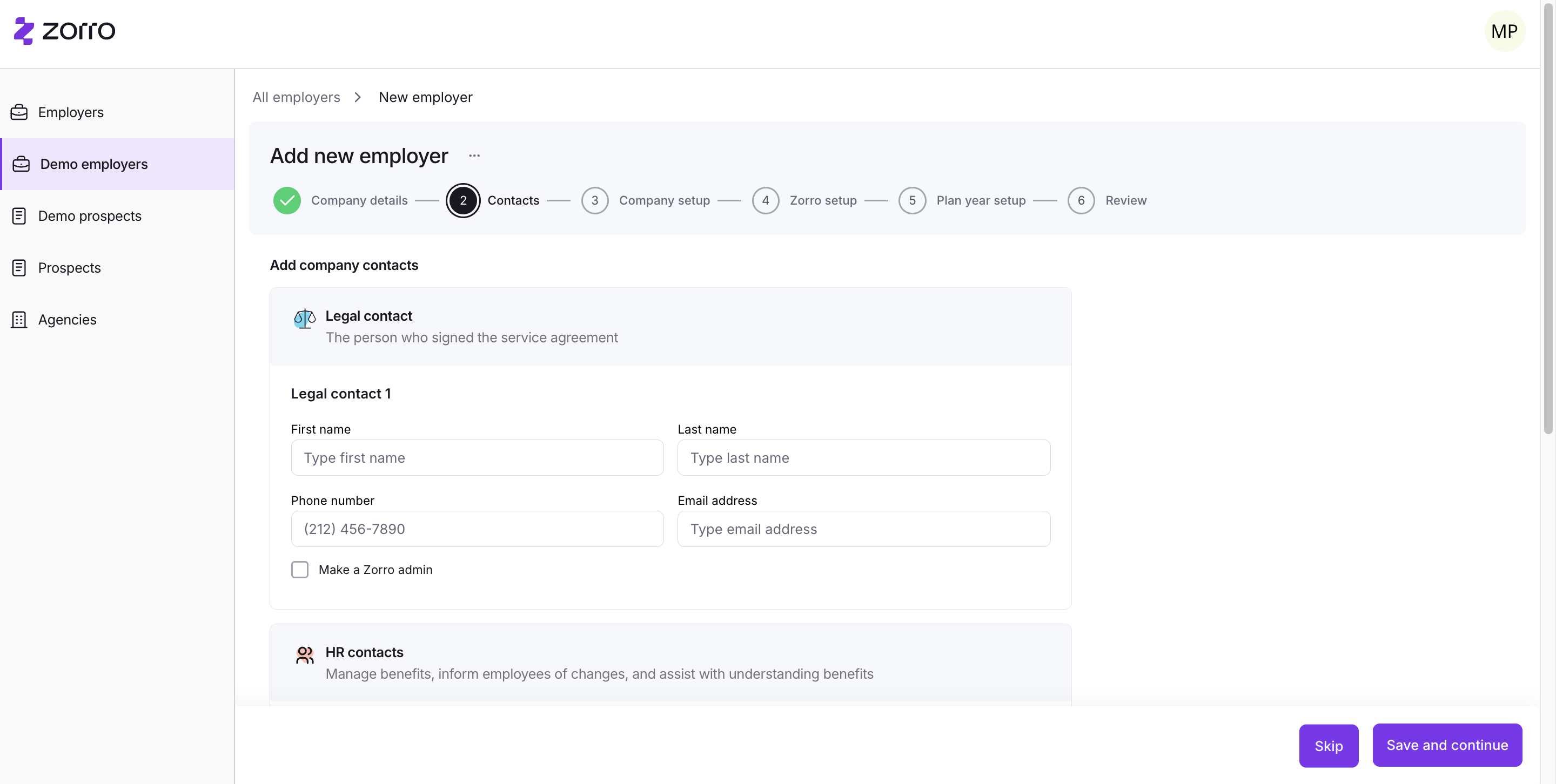Check the Make a Zorro admin checkbox
Screen dimensions: 1556x784
tap(300, 570)
